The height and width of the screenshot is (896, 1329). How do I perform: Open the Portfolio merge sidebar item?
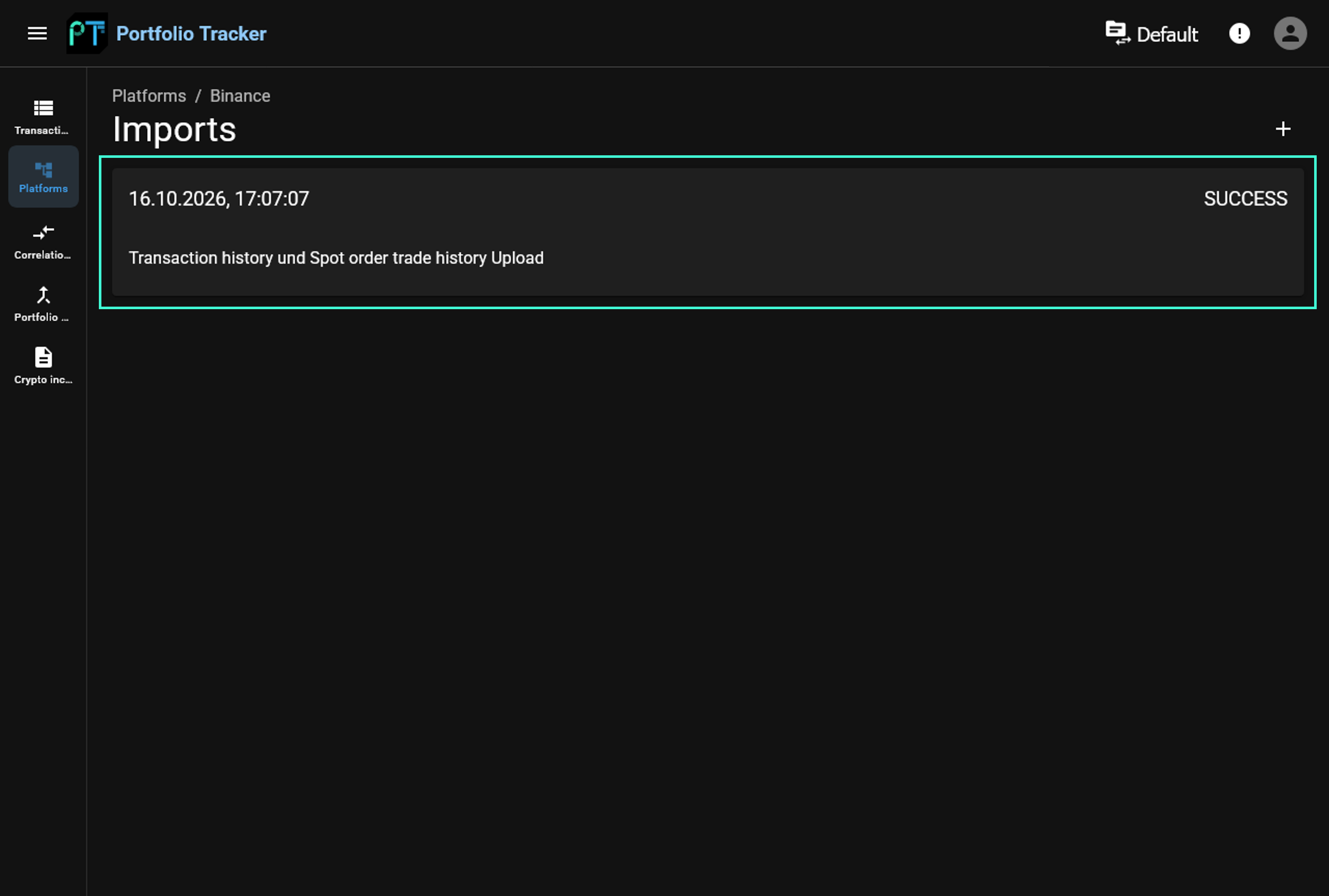pos(43,304)
